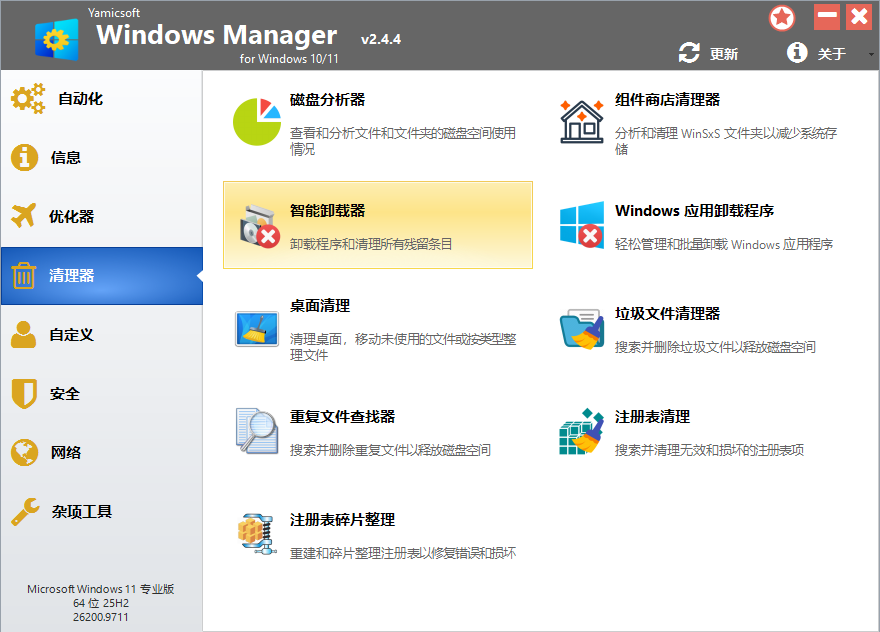
Task: Click the 更新 button text
Action: [x=724, y=54]
